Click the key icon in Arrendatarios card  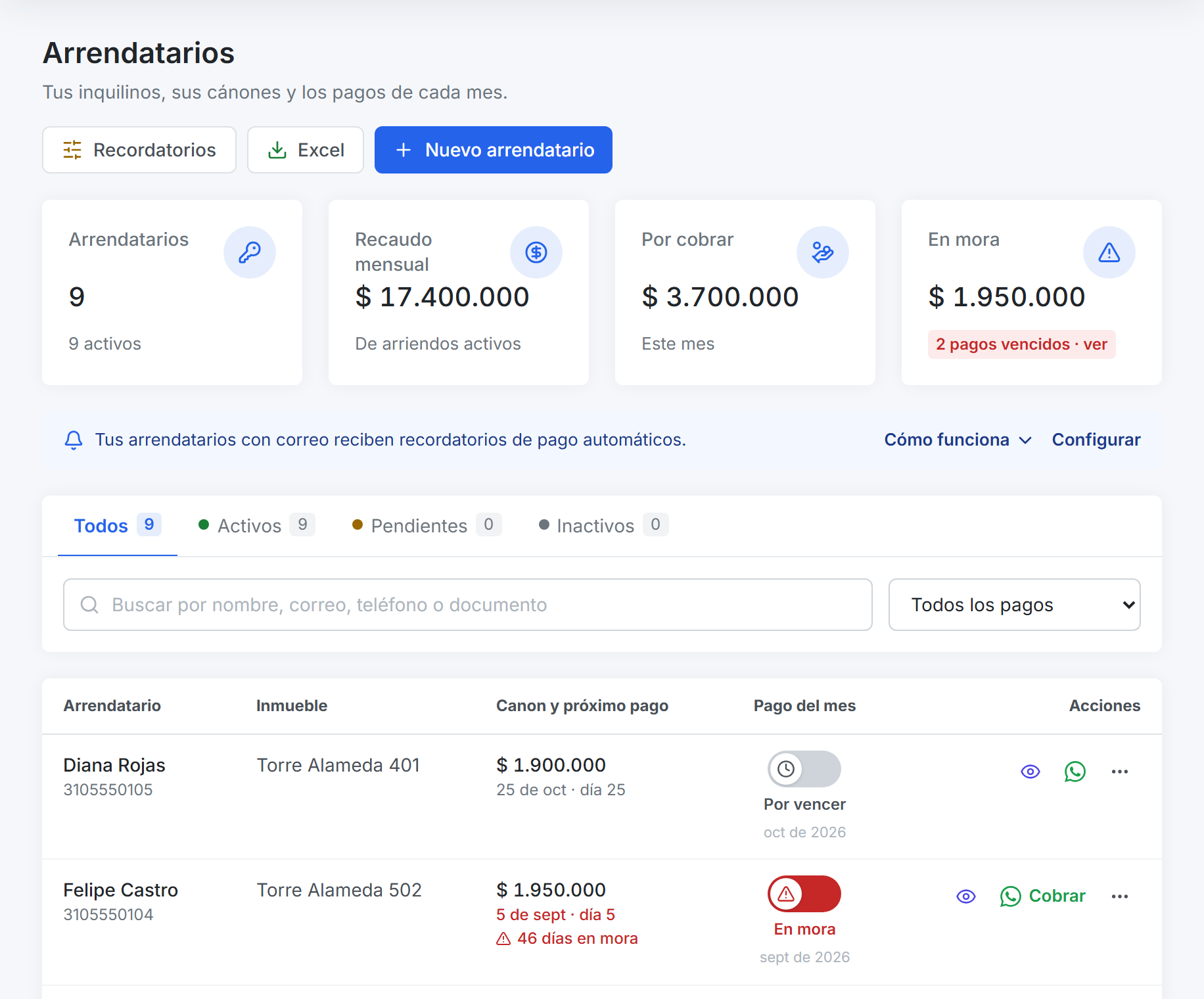(x=250, y=252)
